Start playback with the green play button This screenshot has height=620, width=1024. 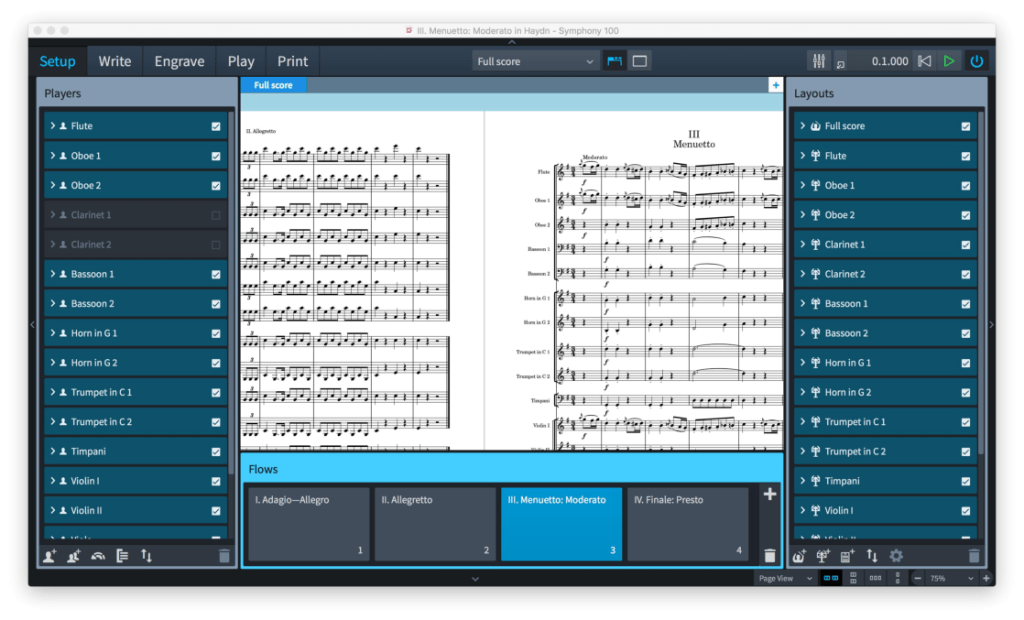949,61
